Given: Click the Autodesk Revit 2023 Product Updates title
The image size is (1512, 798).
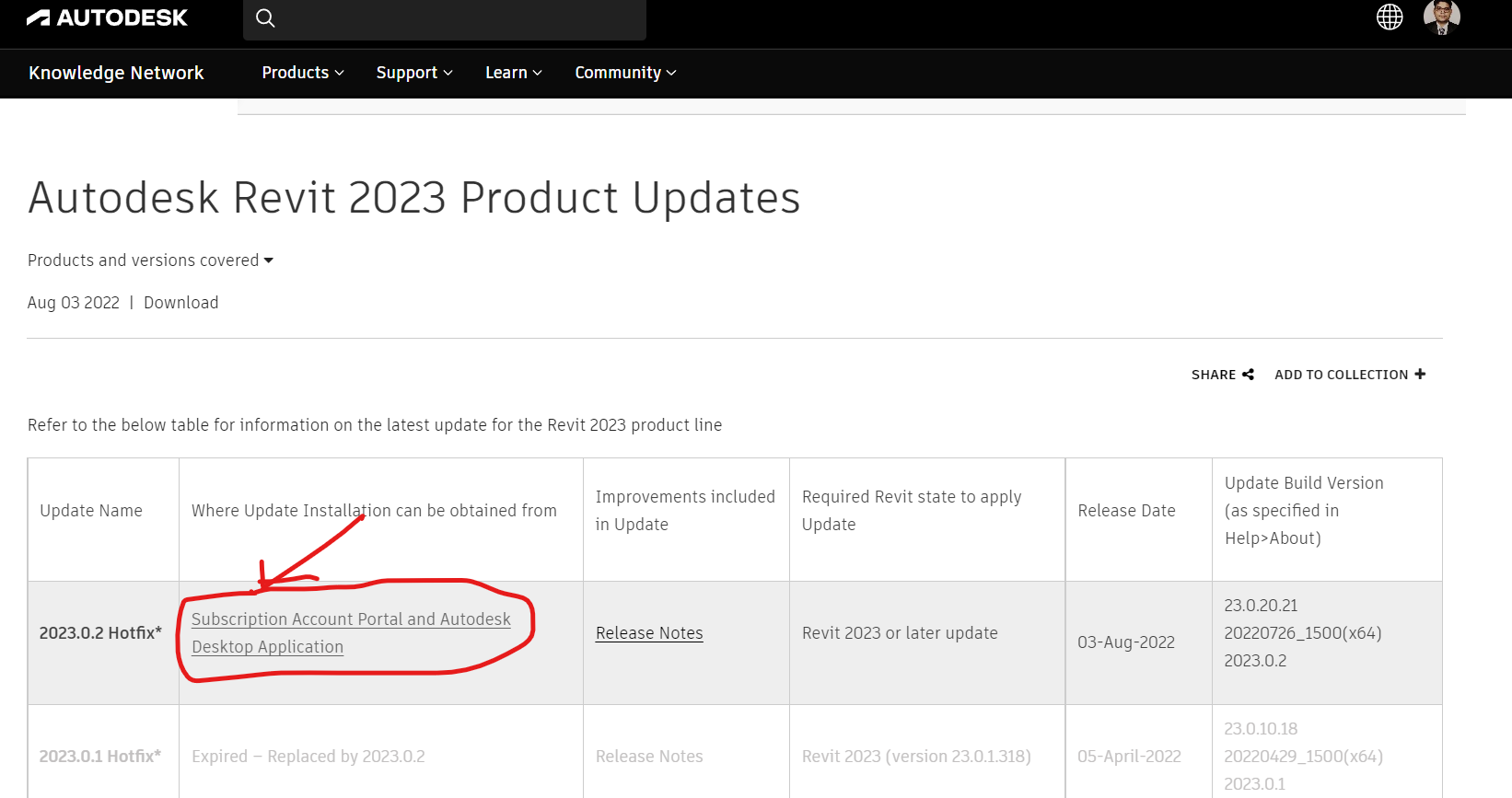Looking at the screenshot, I should point(414,198).
